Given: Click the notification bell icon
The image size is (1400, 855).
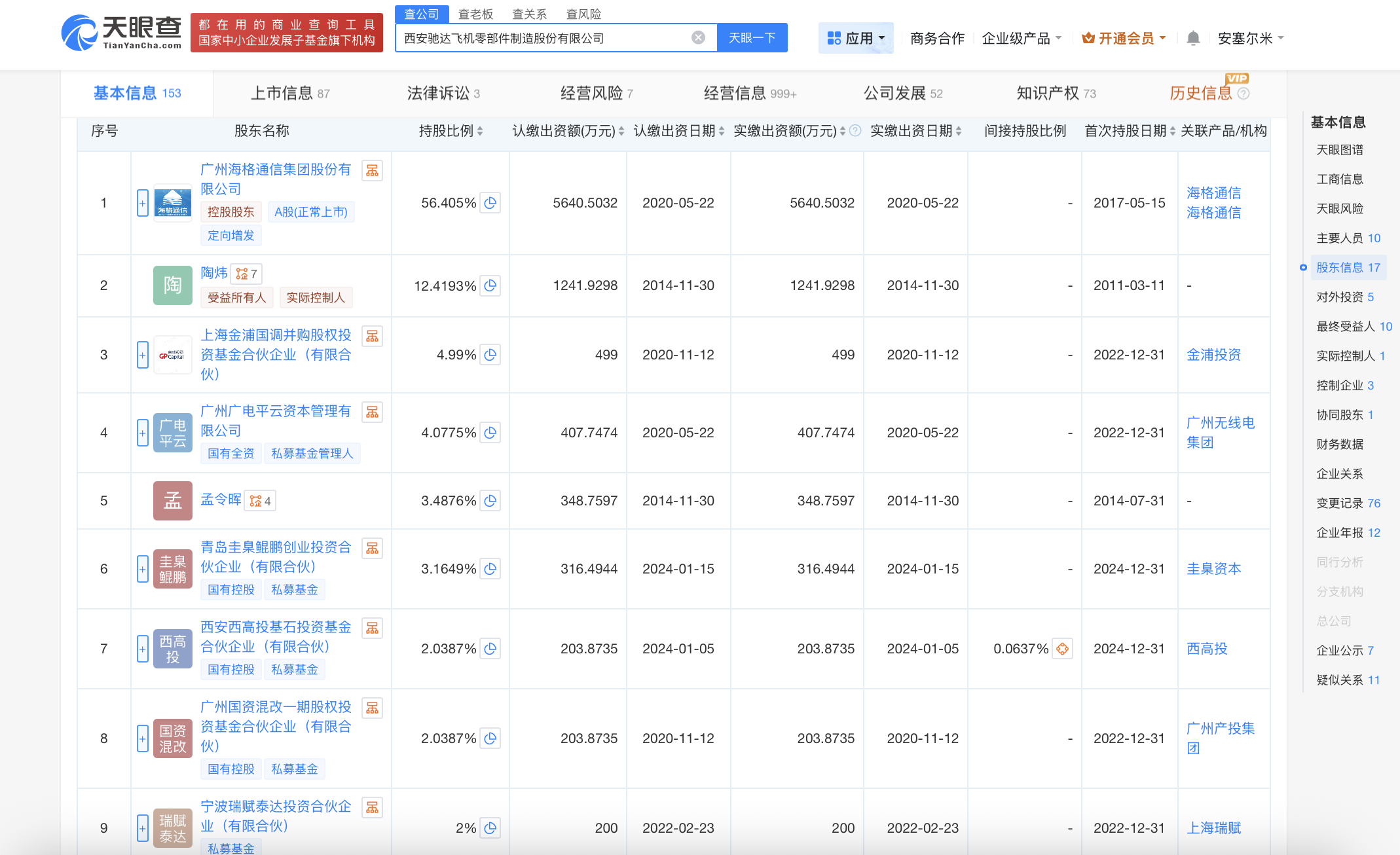Looking at the screenshot, I should [x=1193, y=39].
